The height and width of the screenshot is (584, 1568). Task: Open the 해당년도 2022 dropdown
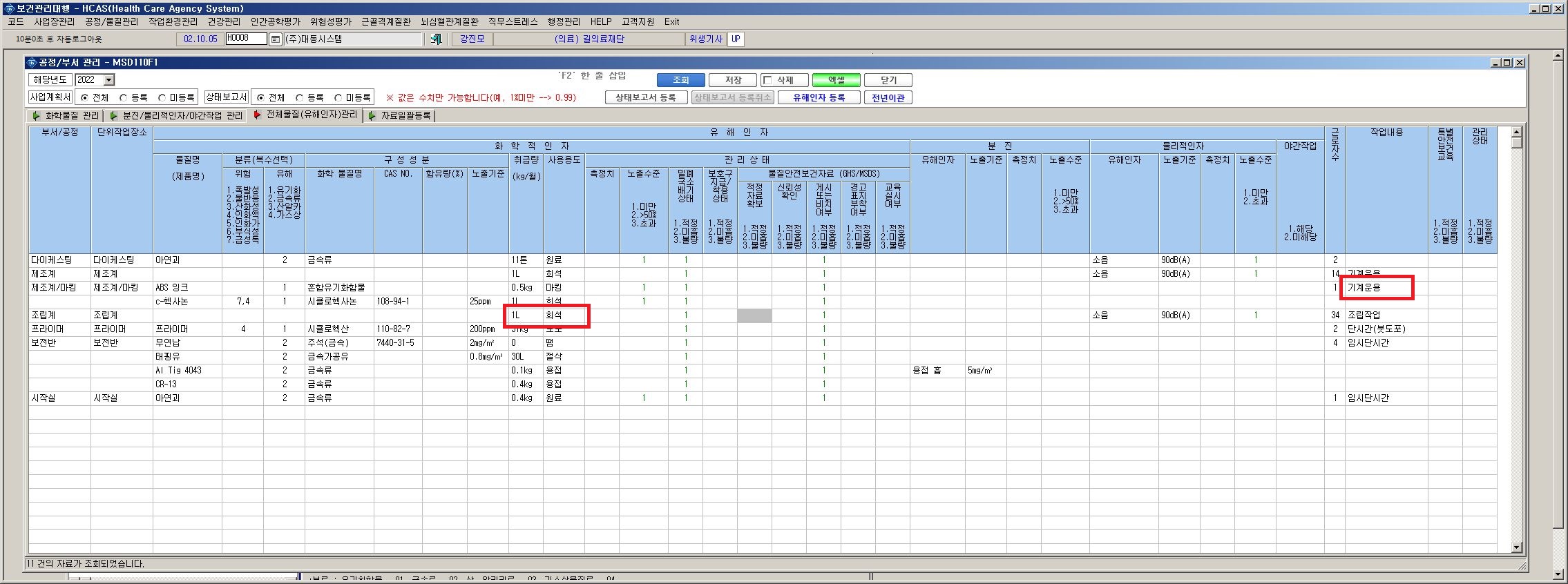[x=109, y=80]
